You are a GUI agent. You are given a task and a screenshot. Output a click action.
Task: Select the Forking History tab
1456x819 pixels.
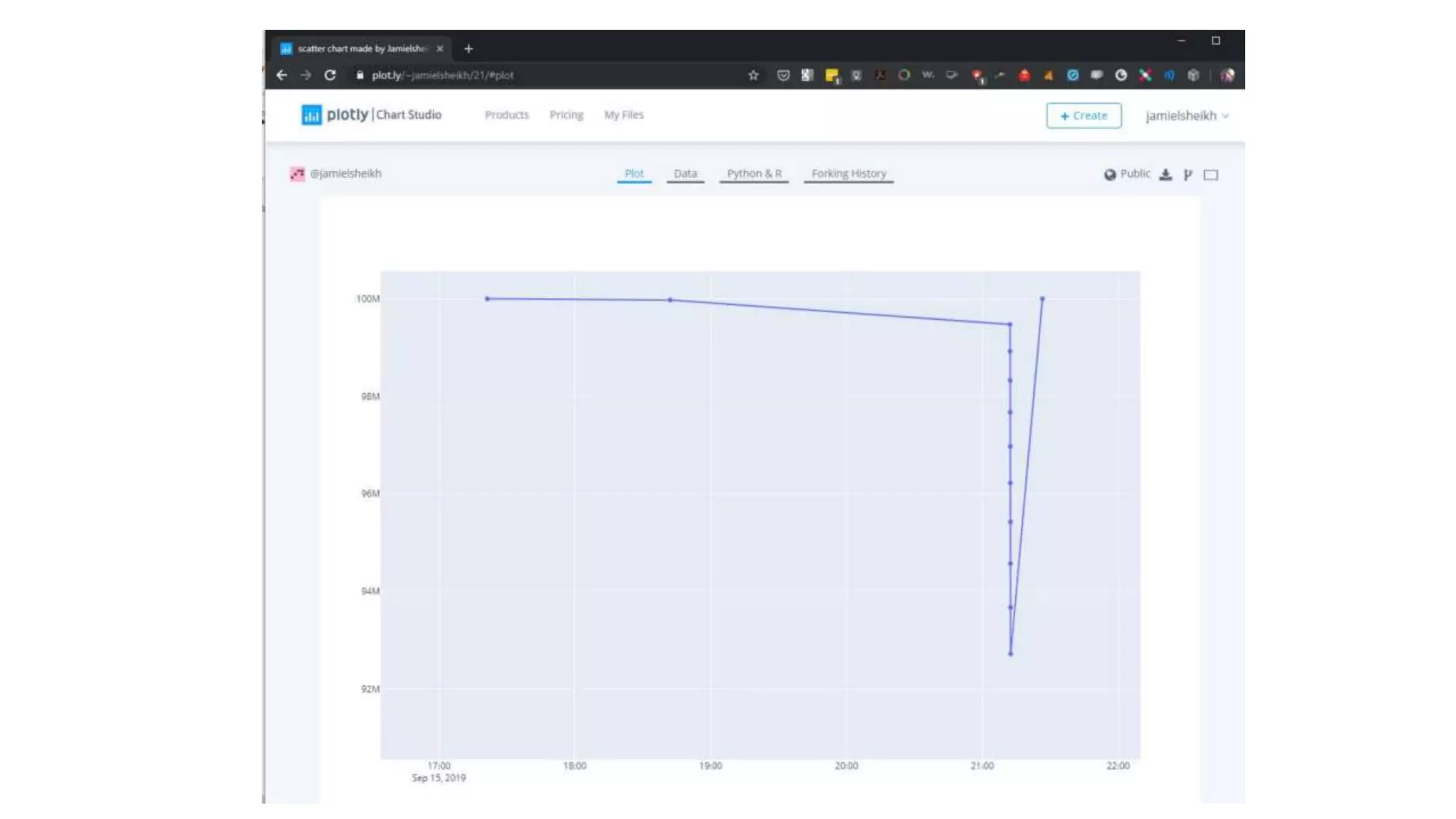(848, 173)
